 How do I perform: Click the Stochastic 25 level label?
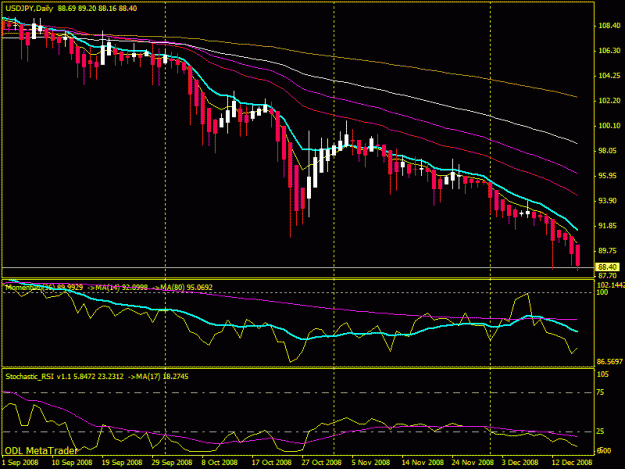[600, 432]
